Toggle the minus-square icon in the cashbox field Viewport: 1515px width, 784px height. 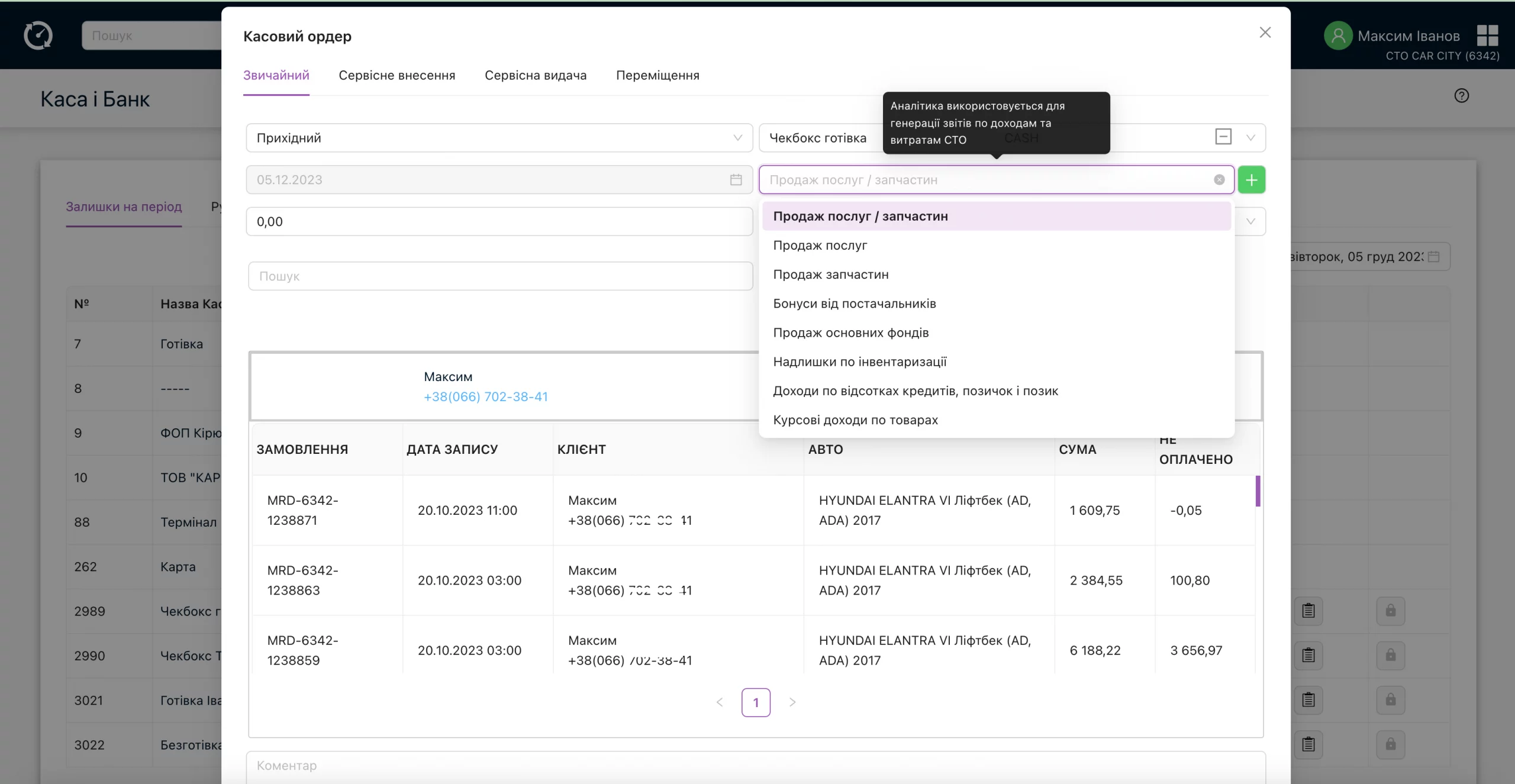tap(1223, 137)
